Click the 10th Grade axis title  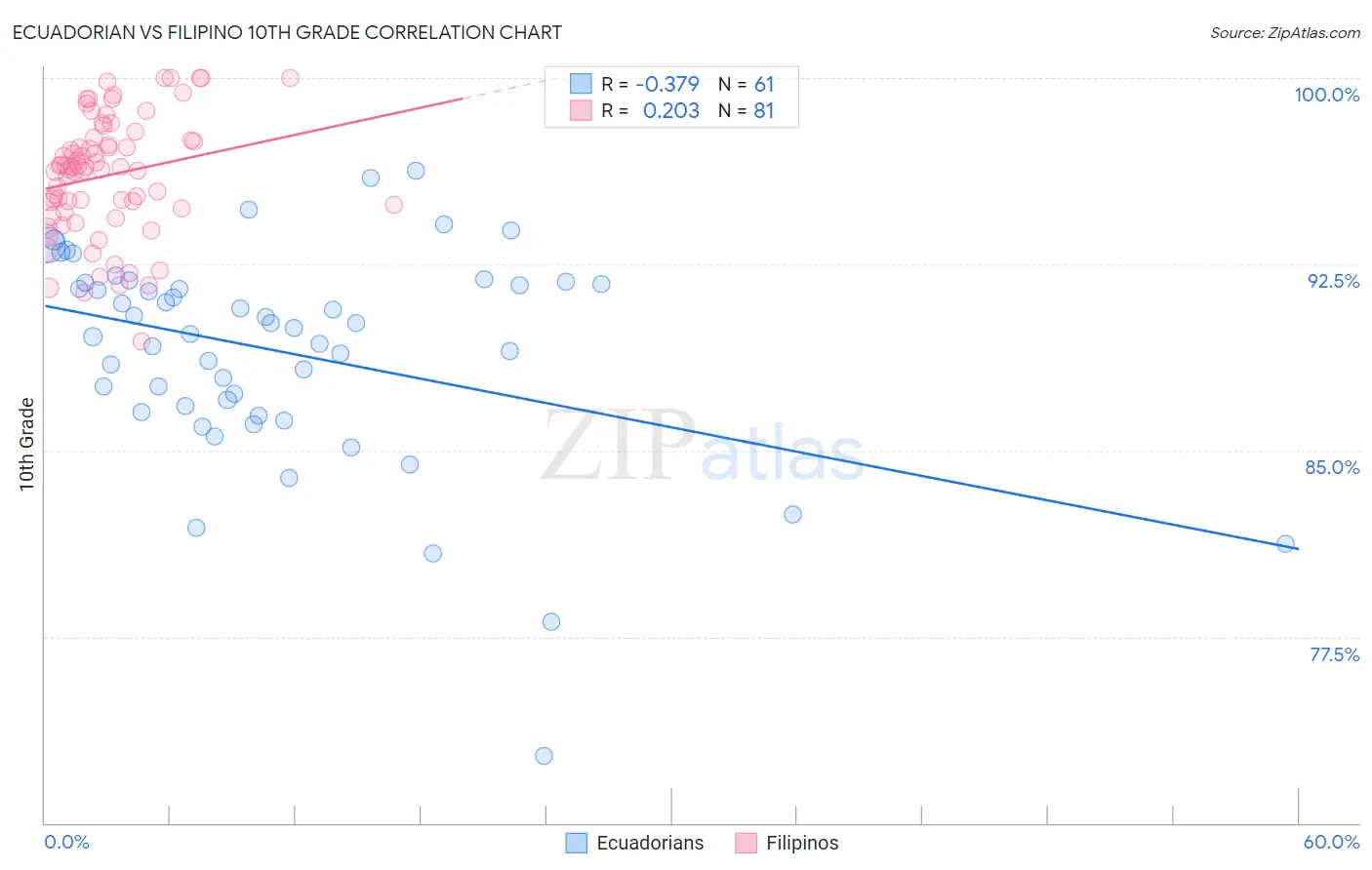click(27, 444)
